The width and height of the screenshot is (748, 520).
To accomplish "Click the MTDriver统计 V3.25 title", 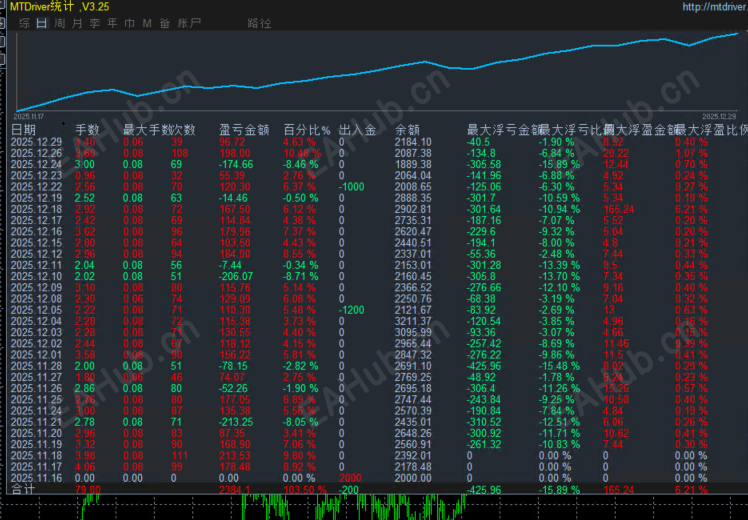I will coord(60,7).
